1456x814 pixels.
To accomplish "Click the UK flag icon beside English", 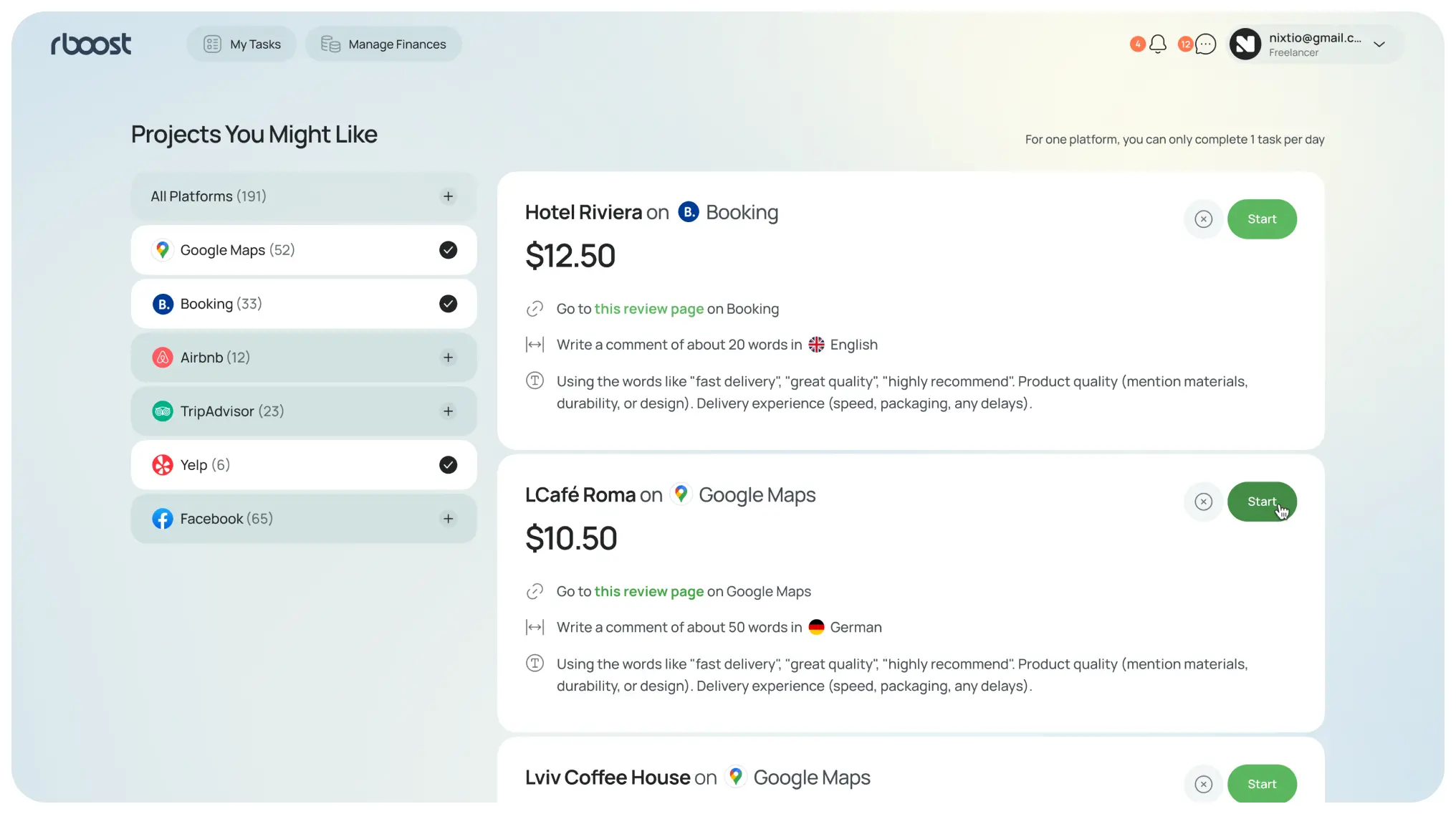I will pos(816,345).
